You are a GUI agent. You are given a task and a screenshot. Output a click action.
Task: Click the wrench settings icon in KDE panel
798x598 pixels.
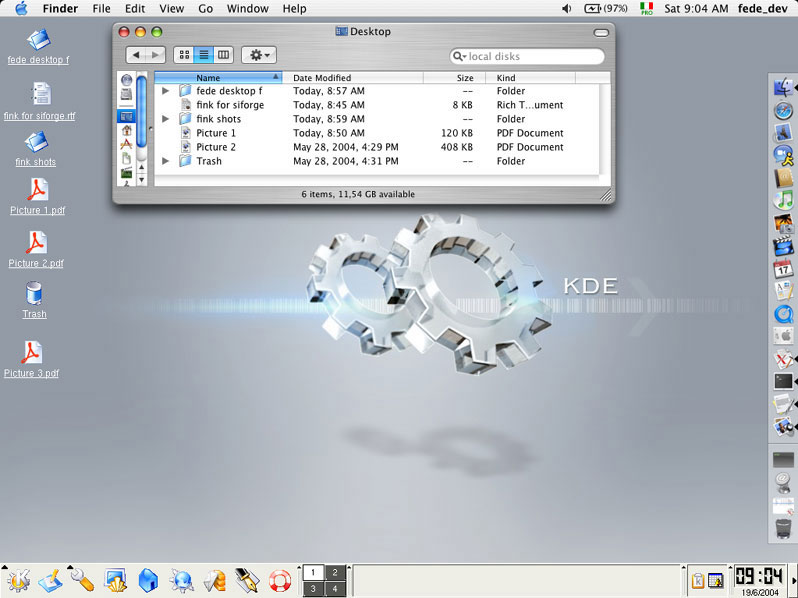click(82, 581)
